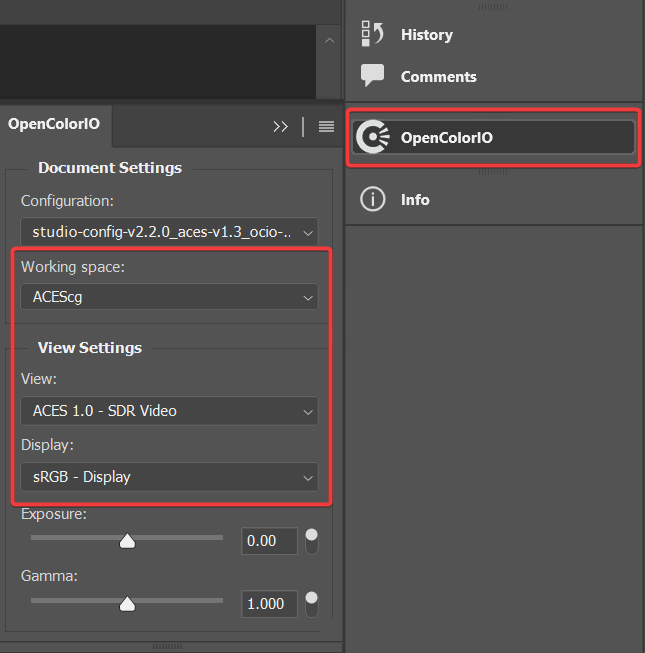Open the History panel by its label

(427, 34)
